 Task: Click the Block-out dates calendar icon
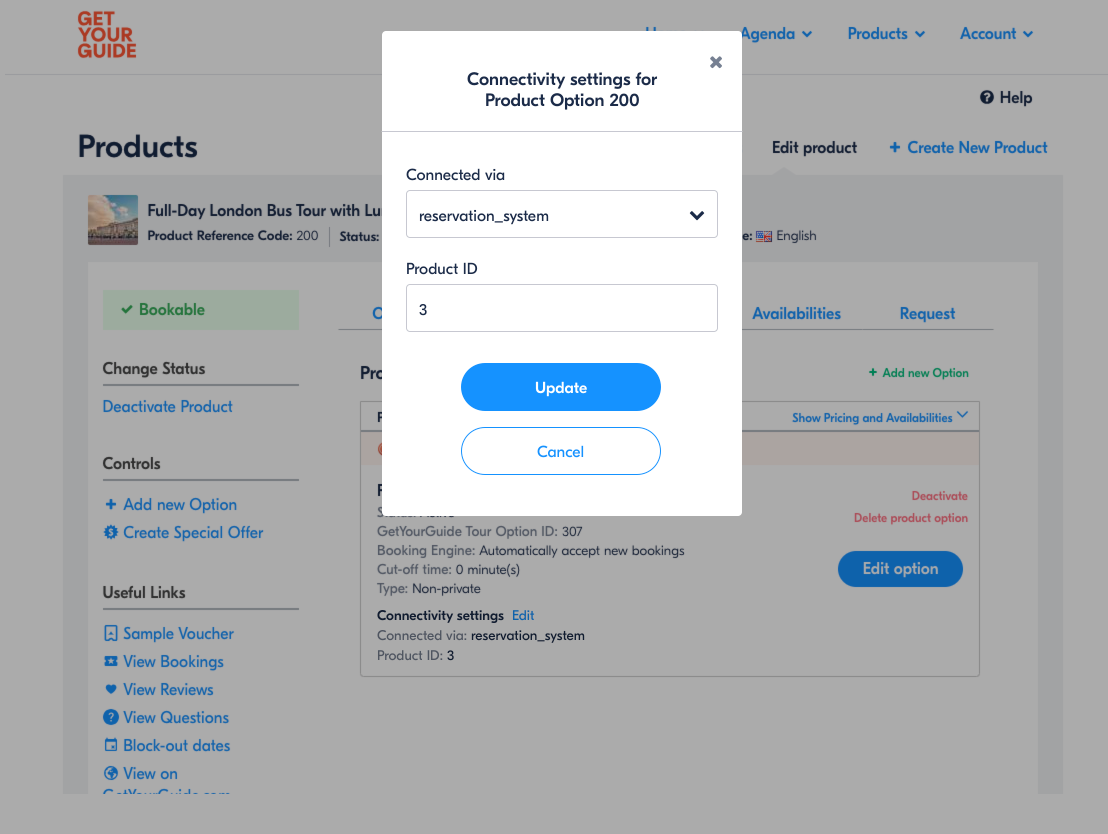[111, 745]
